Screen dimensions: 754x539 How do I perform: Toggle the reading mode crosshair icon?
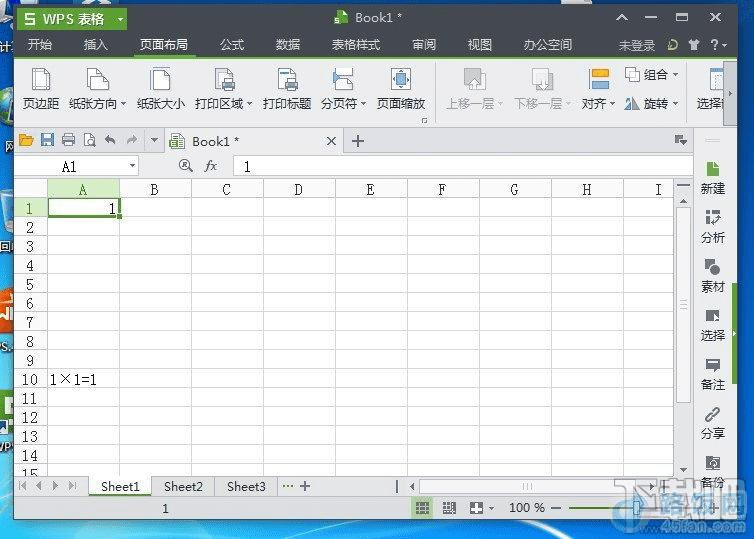[476, 508]
